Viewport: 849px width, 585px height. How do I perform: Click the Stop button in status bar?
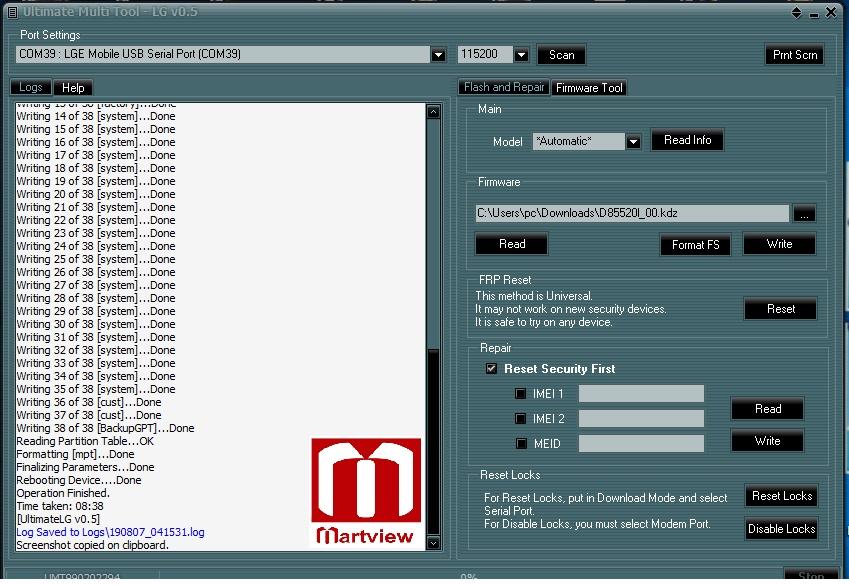pyautogui.click(x=811, y=574)
